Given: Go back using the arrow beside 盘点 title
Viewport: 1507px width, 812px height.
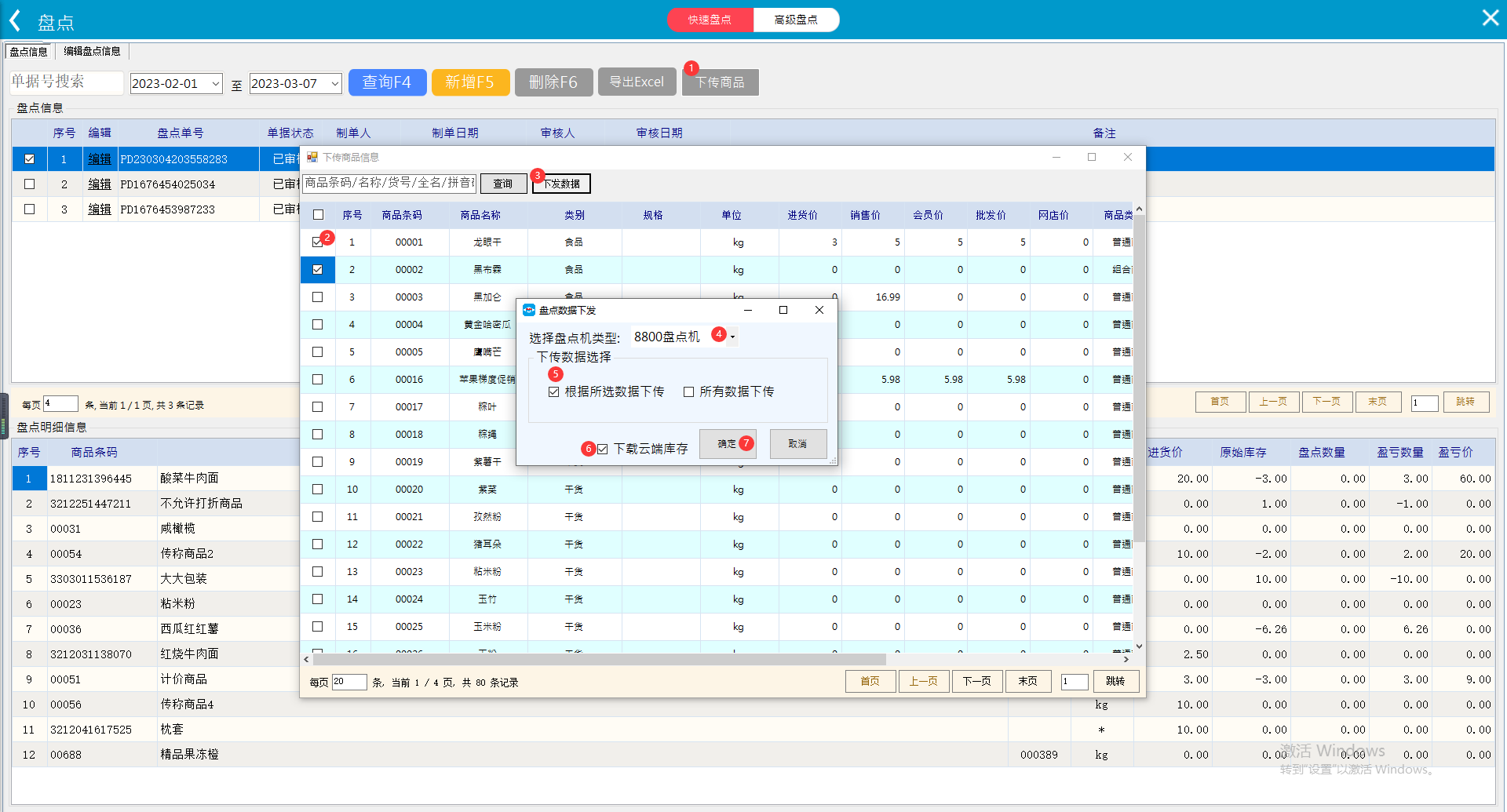Looking at the screenshot, I should (15, 20).
